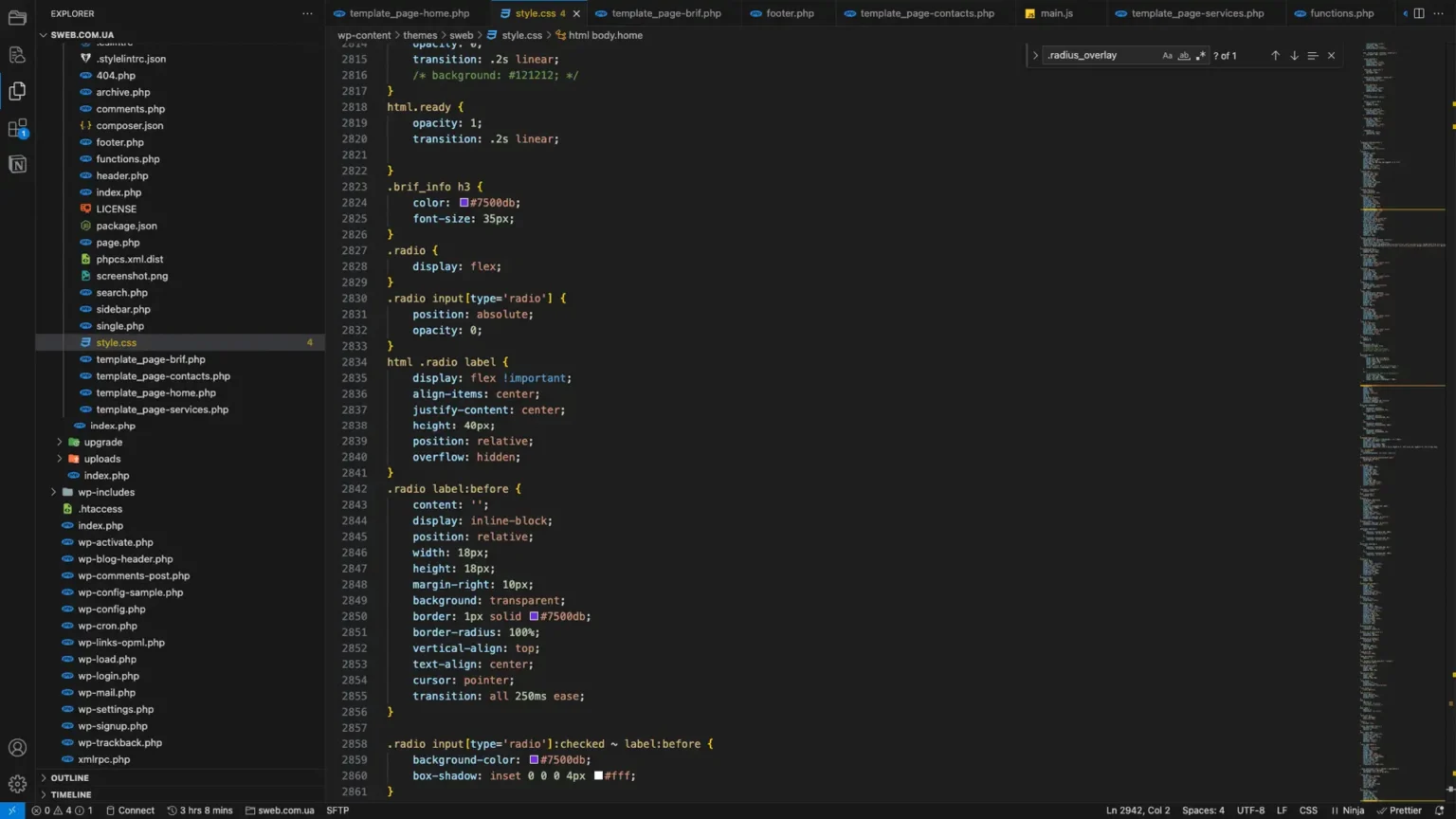
Task: Open editor more actions ellipsis
Action: click(1440, 13)
